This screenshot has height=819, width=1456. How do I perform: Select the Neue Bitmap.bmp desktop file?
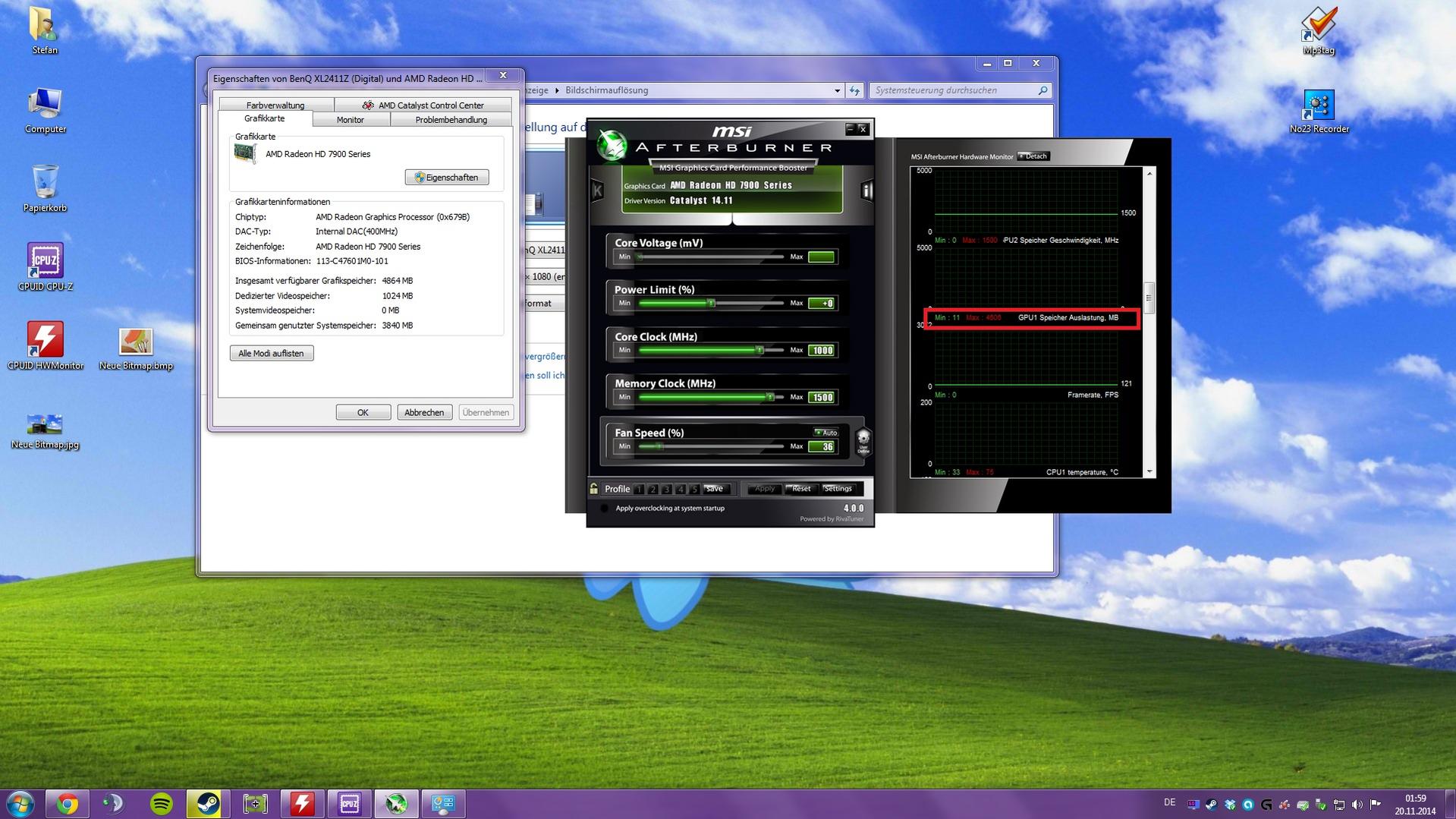coord(136,349)
